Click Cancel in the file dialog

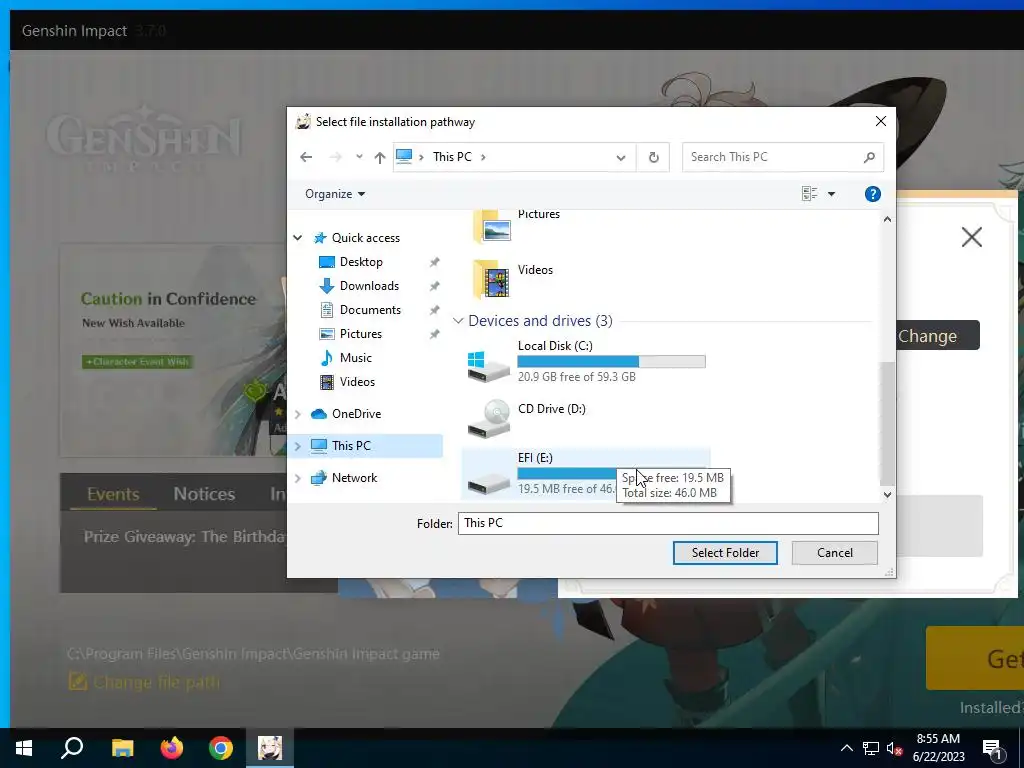835,552
